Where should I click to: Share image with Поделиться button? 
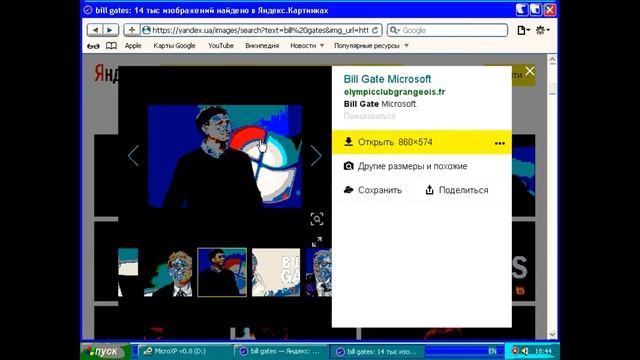(x=457, y=190)
